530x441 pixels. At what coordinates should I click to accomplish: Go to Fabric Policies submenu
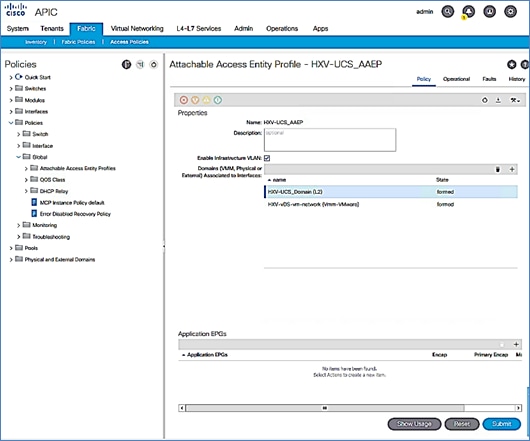78,42
